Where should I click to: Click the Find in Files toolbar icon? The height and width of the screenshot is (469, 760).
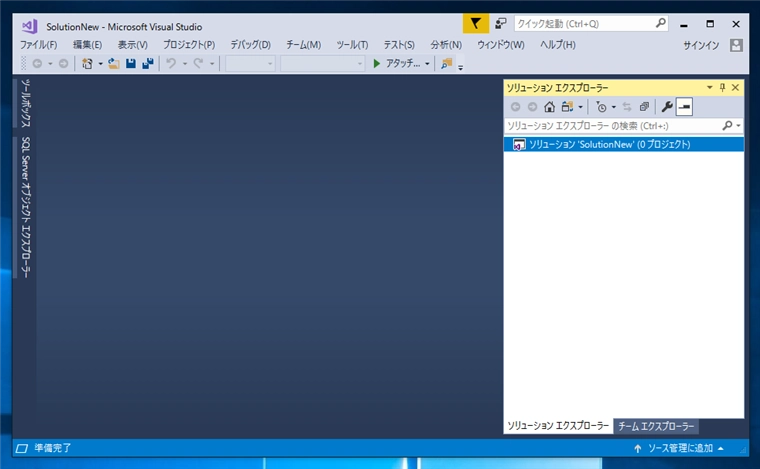tap(446, 63)
